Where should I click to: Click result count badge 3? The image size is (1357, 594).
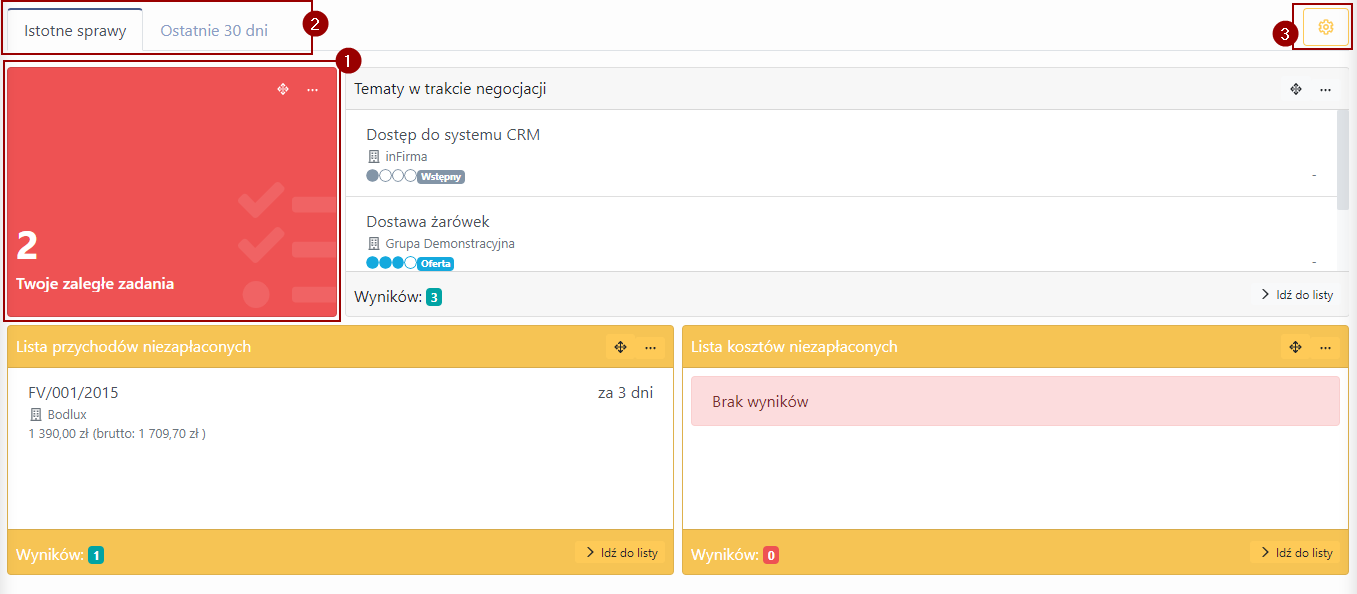(433, 297)
